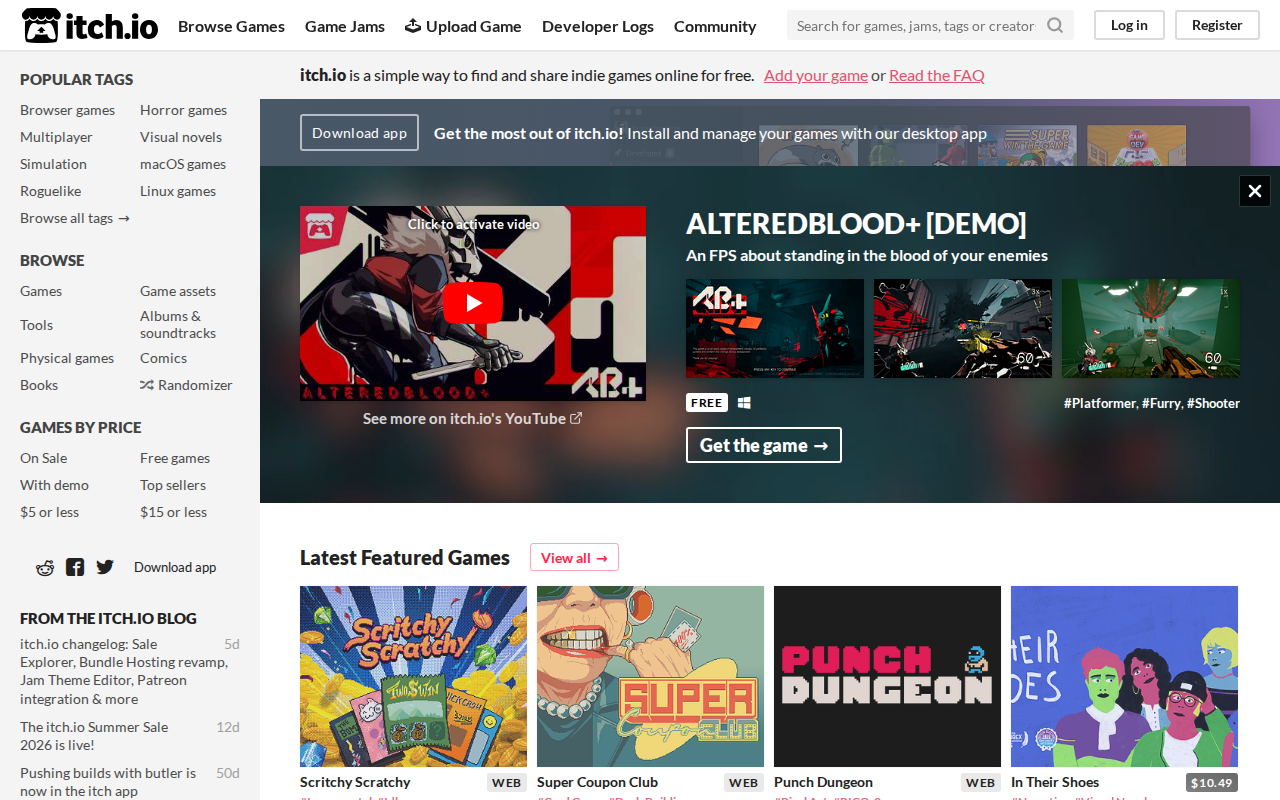This screenshot has width=1280, height=800.
Task: Select Linux games tag
Action: pyautogui.click(x=178, y=191)
